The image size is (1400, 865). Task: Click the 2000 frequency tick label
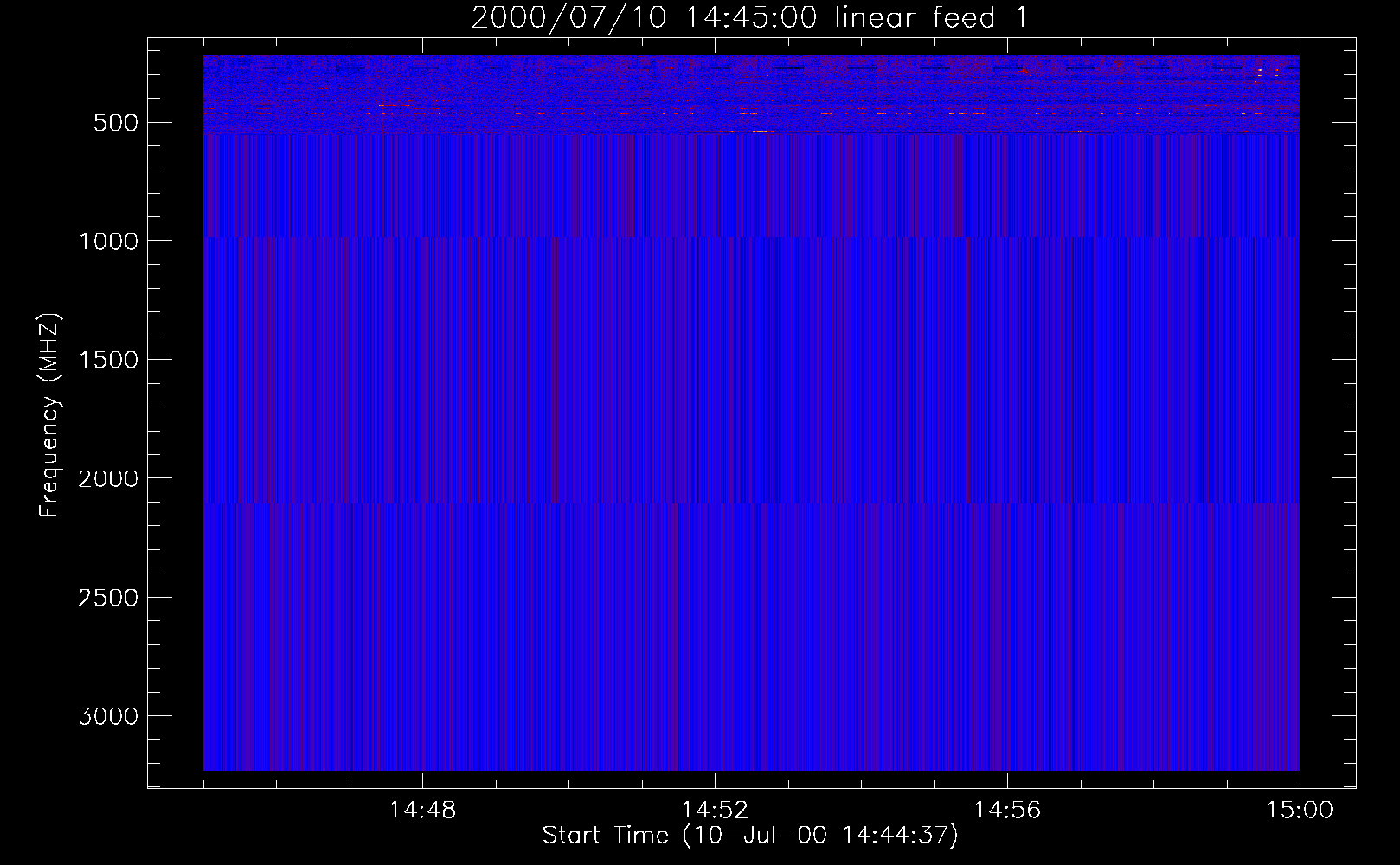coord(108,478)
